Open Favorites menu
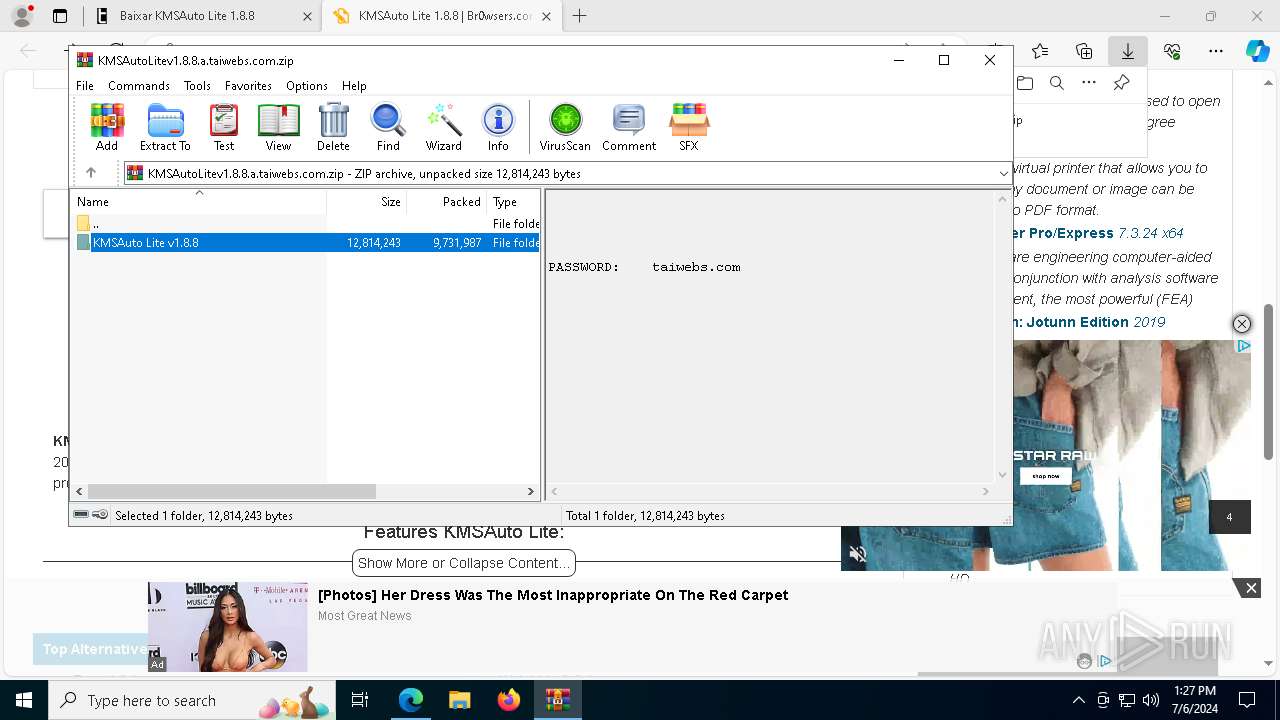Screen dimensions: 1280x720 [x=248, y=86]
